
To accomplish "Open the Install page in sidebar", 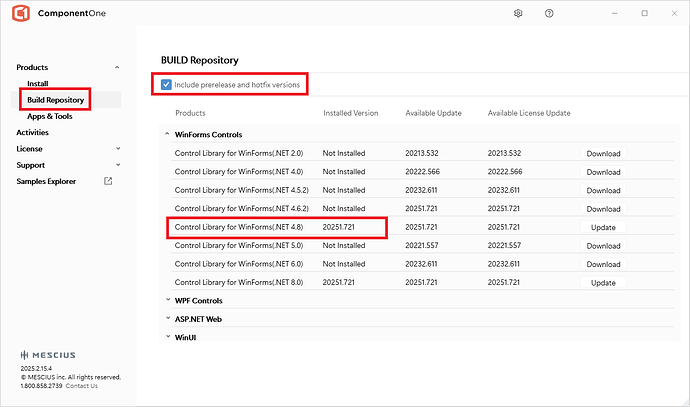I will [38, 84].
